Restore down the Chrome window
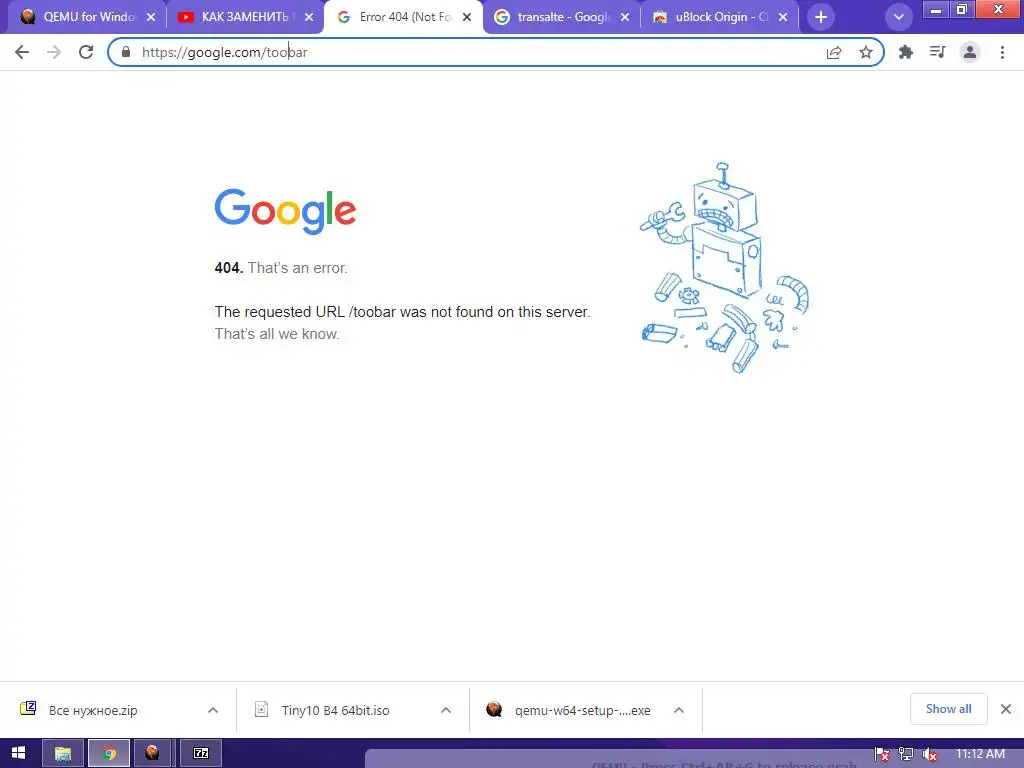 (x=962, y=10)
